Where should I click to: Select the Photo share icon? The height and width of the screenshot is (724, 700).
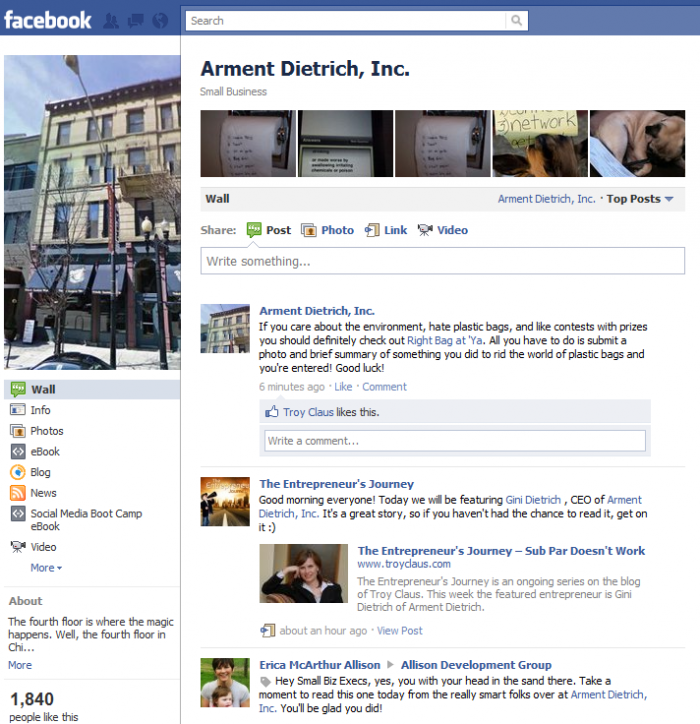[x=309, y=230]
